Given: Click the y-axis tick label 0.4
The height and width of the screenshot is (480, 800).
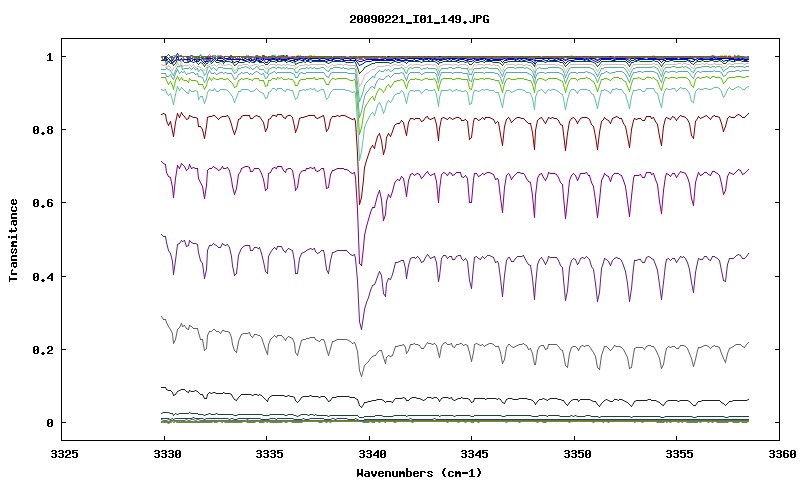Looking at the screenshot, I should click(x=43, y=276).
